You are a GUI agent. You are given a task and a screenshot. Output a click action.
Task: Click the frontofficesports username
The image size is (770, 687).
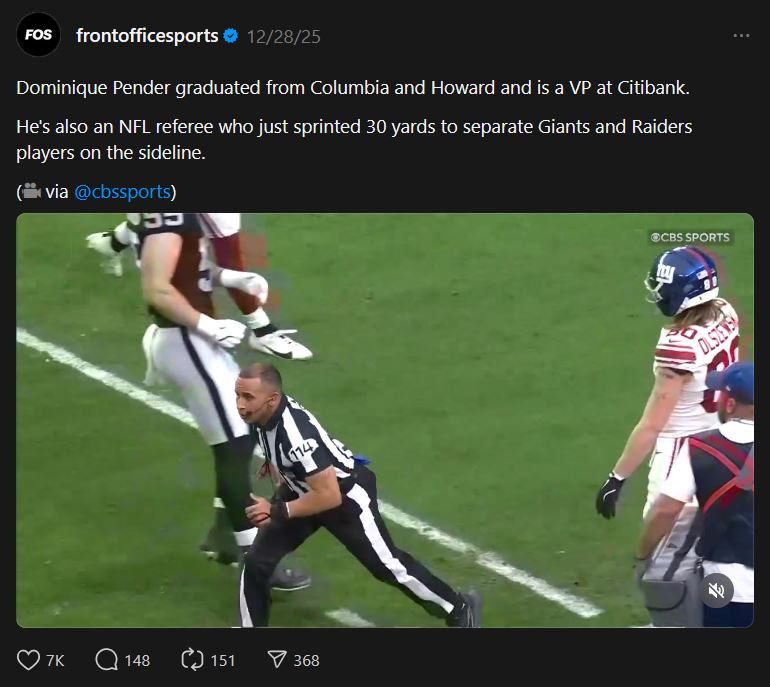(147, 36)
